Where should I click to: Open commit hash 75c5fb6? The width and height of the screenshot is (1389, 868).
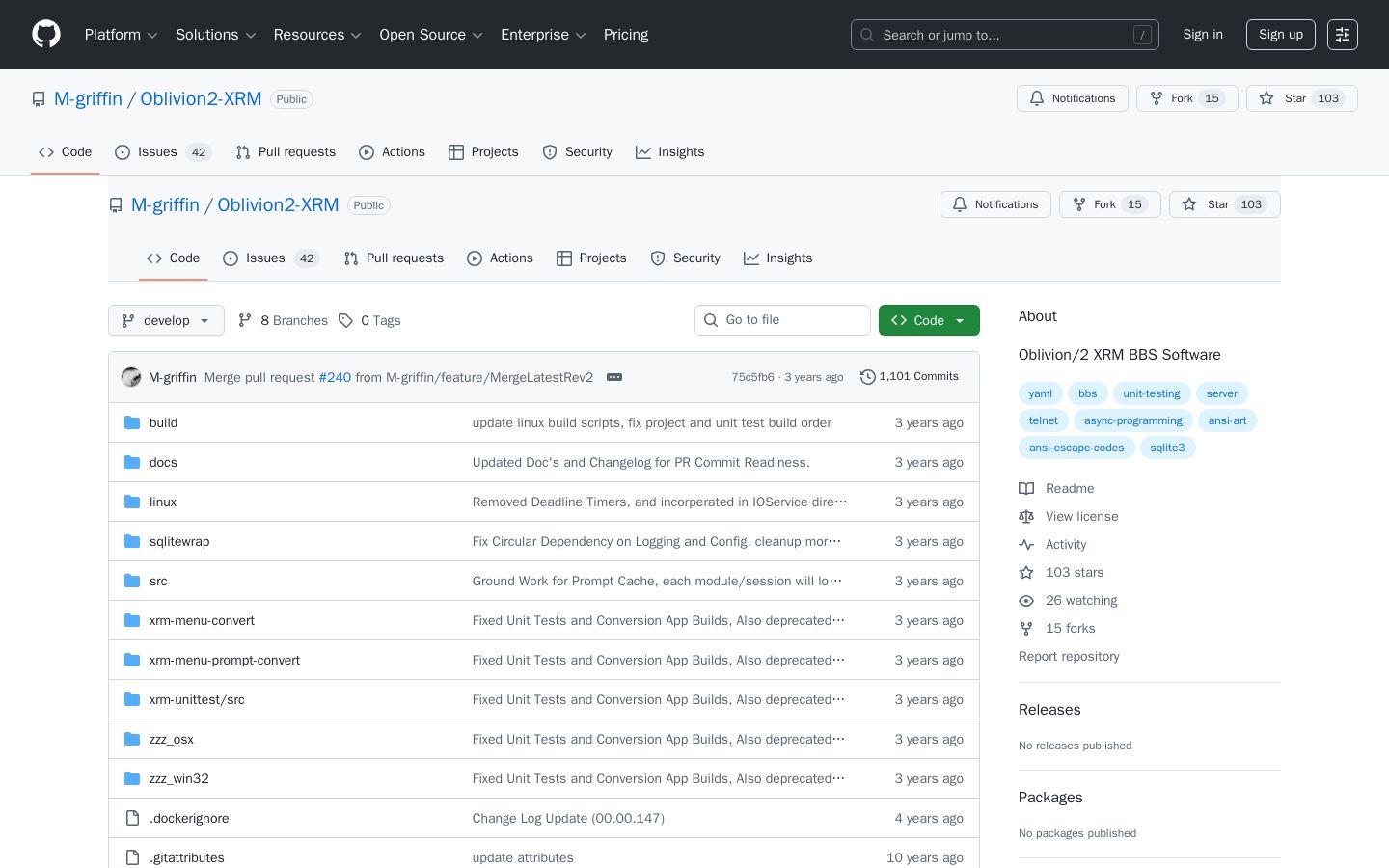click(752, 377)
